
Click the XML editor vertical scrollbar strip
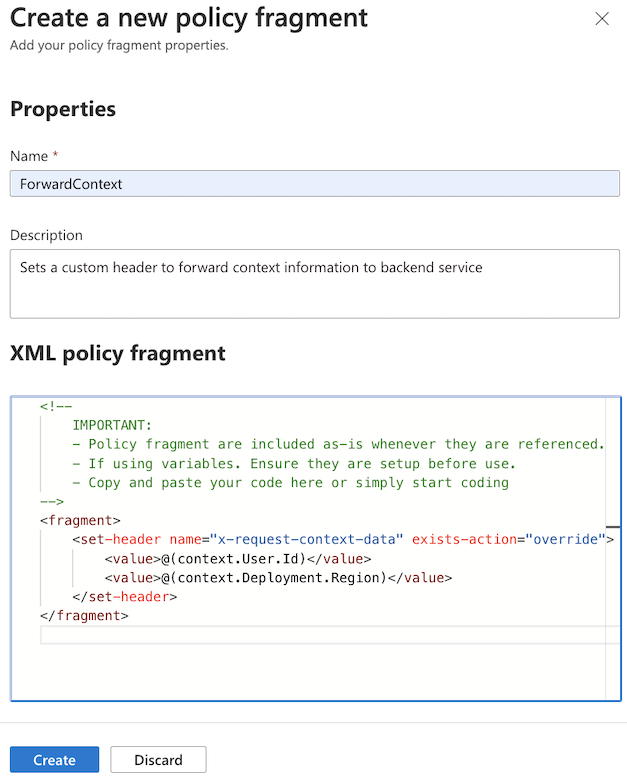613,549
